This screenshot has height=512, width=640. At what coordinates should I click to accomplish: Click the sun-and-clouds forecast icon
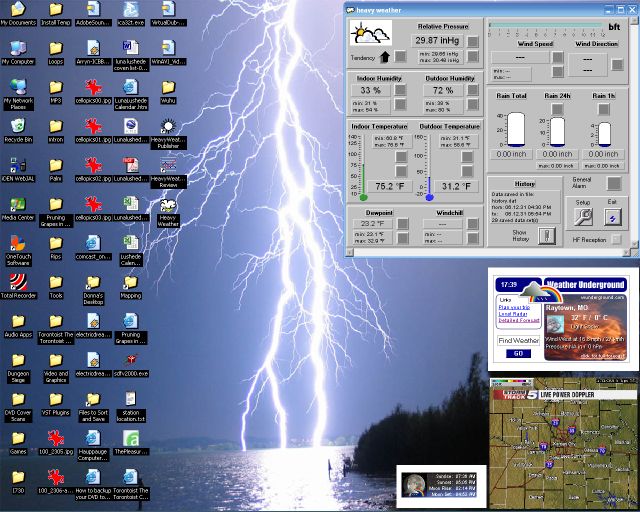[x=371, y=33]
